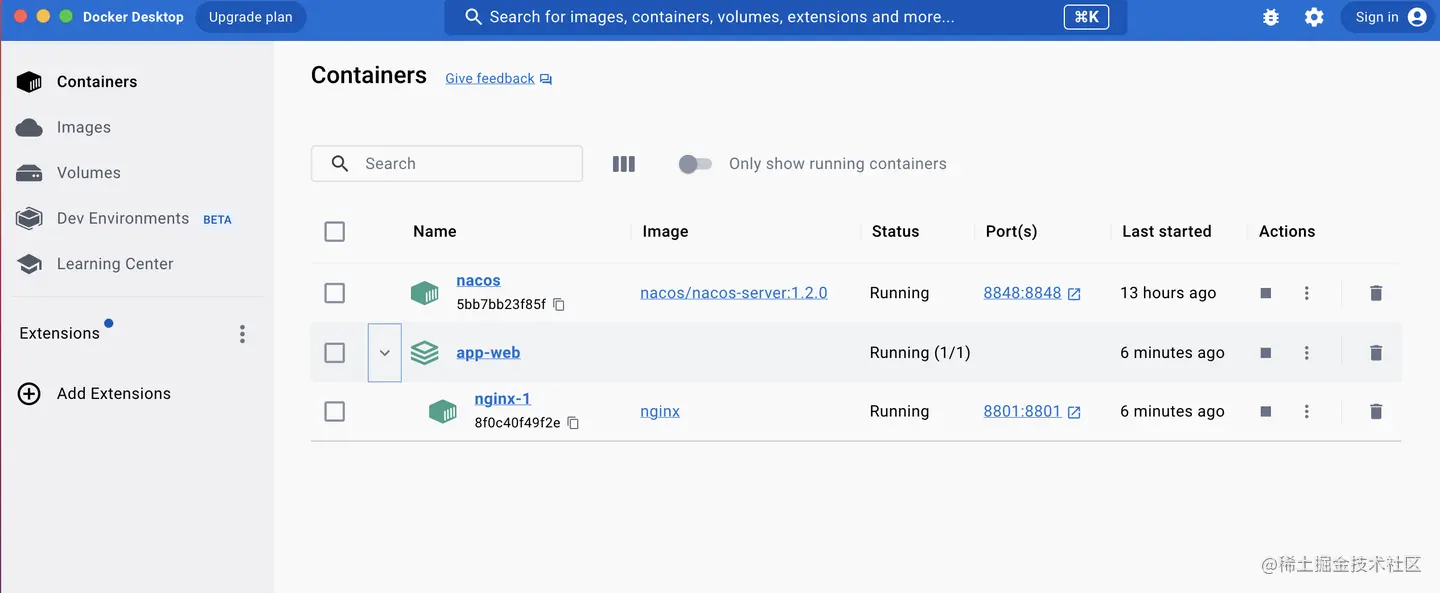1440x593 pixels.
Task: Focus the containers Search field
Action: tap(447, 164)
